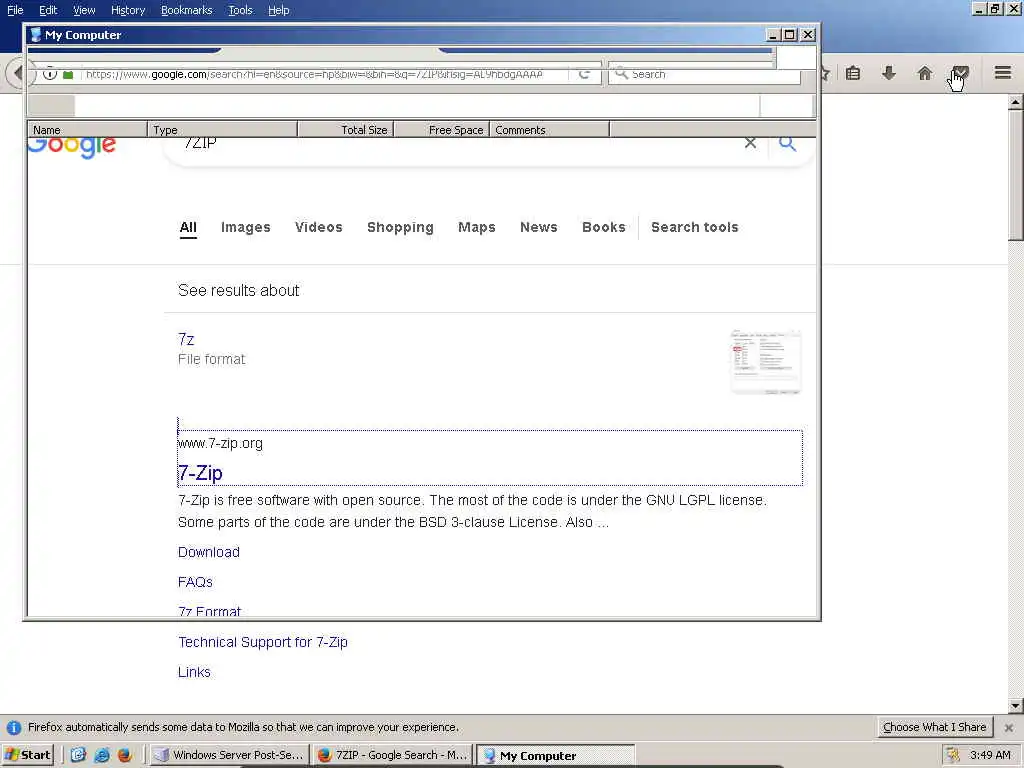Open the Windows Start menu
1024x768 pixels.
point(27,755)
